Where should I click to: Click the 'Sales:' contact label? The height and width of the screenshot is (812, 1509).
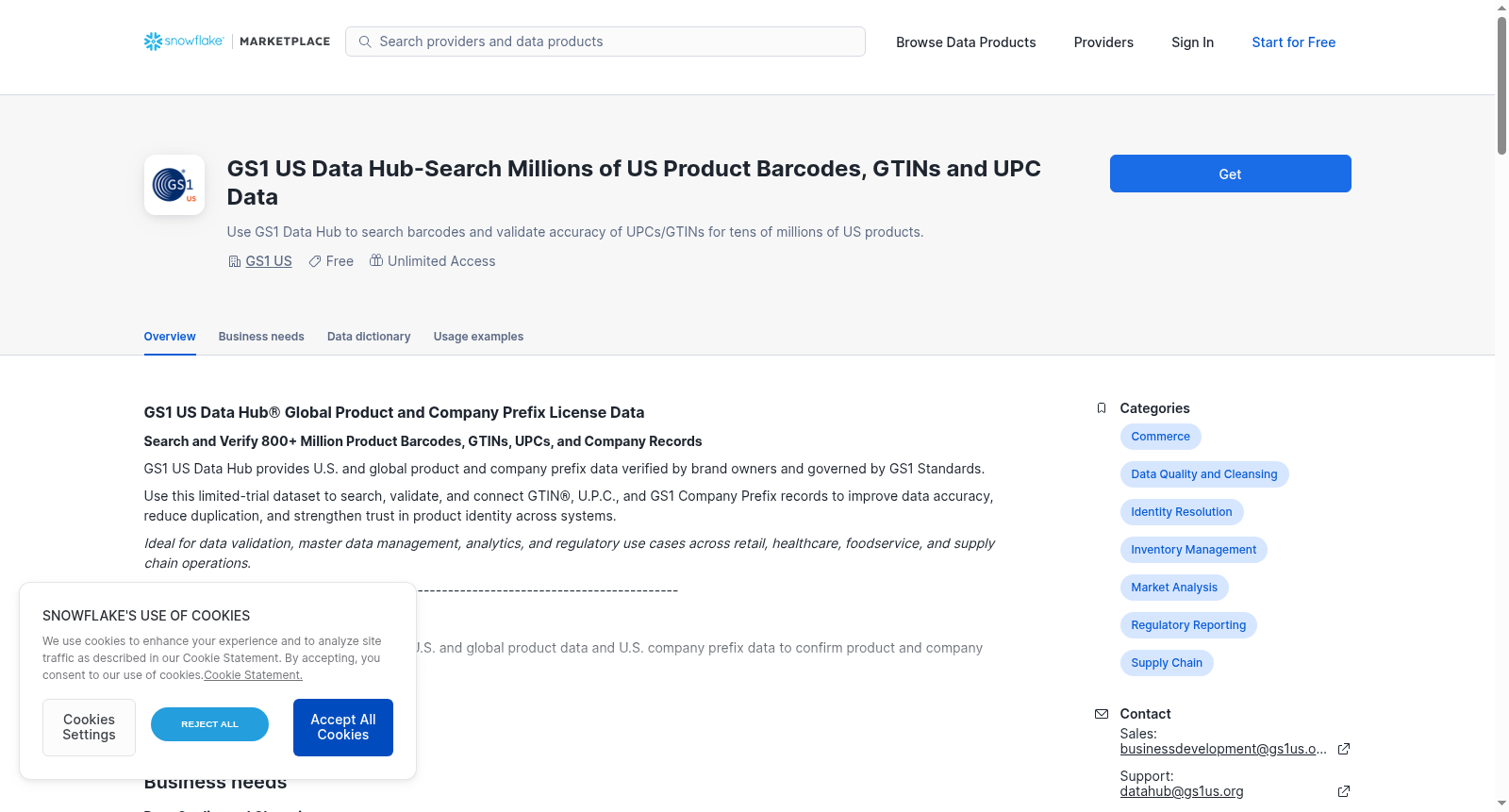click(1138, 734)
